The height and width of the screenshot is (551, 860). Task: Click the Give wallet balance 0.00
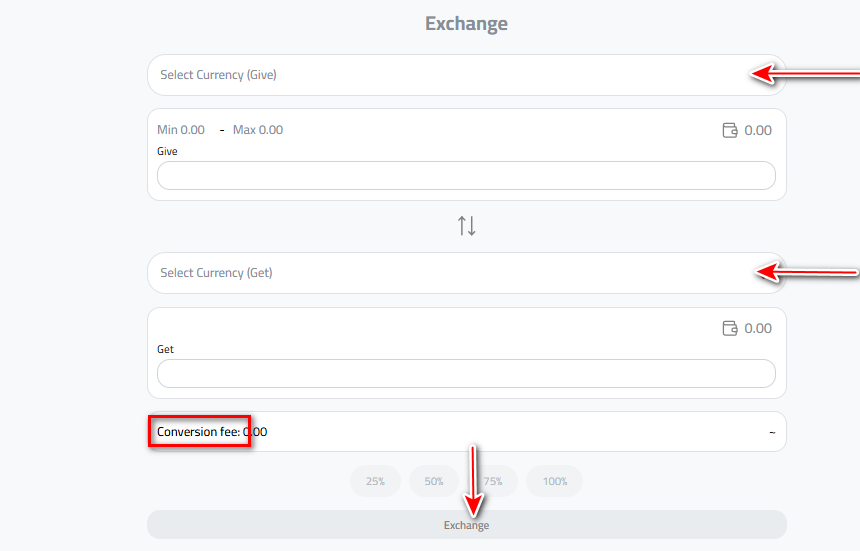pyautogui.click(x=758, y=130)
